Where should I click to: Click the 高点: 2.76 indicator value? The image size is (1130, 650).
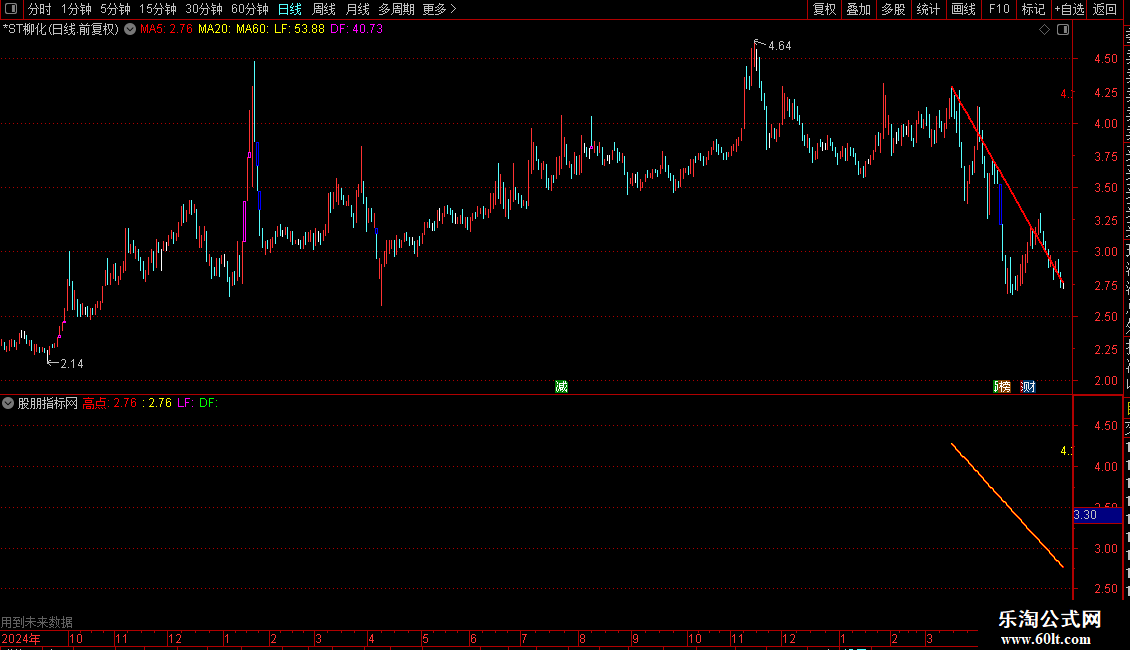point(110,404)
